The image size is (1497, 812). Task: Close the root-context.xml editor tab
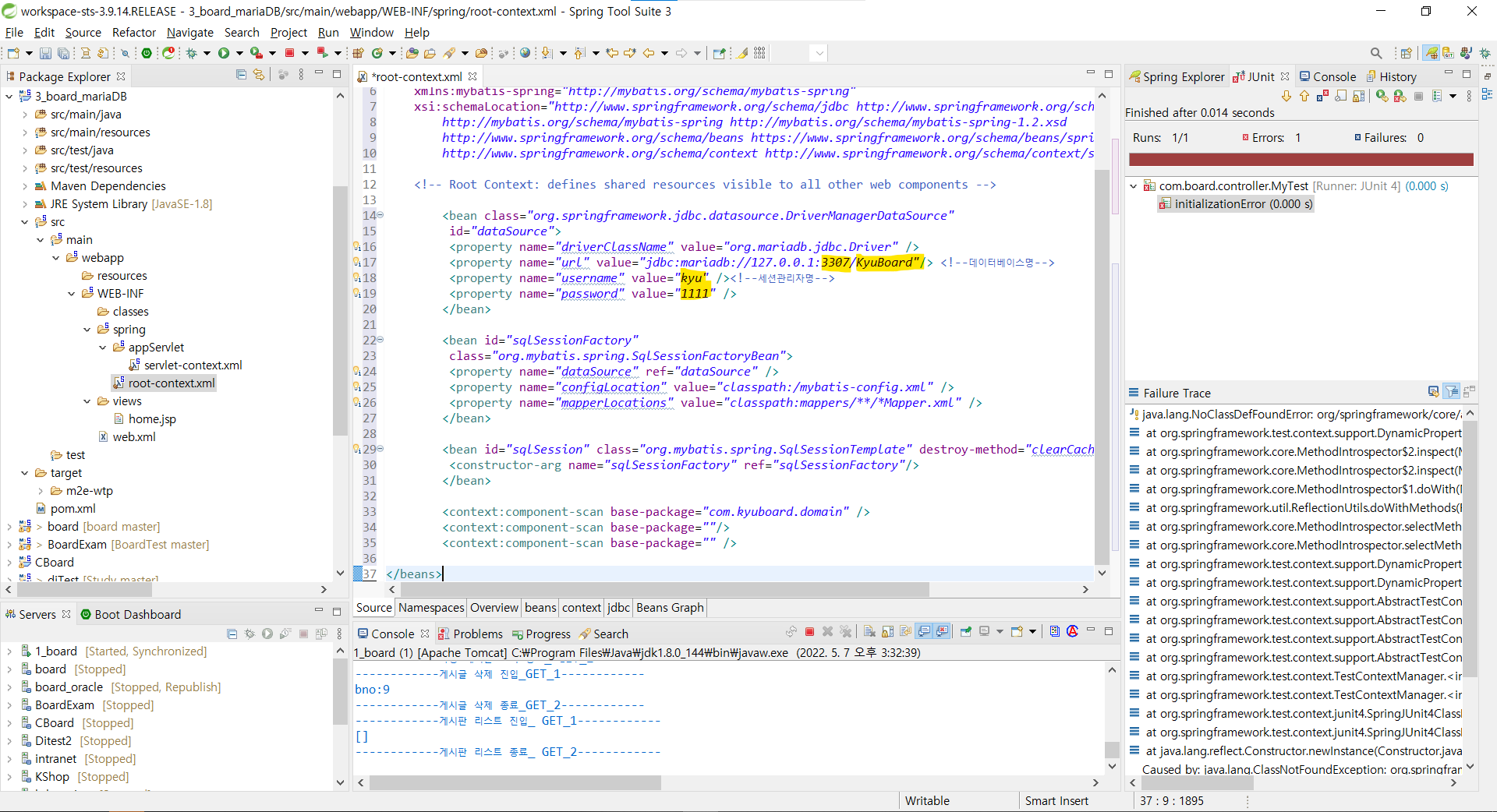click(x=472, y=76)
